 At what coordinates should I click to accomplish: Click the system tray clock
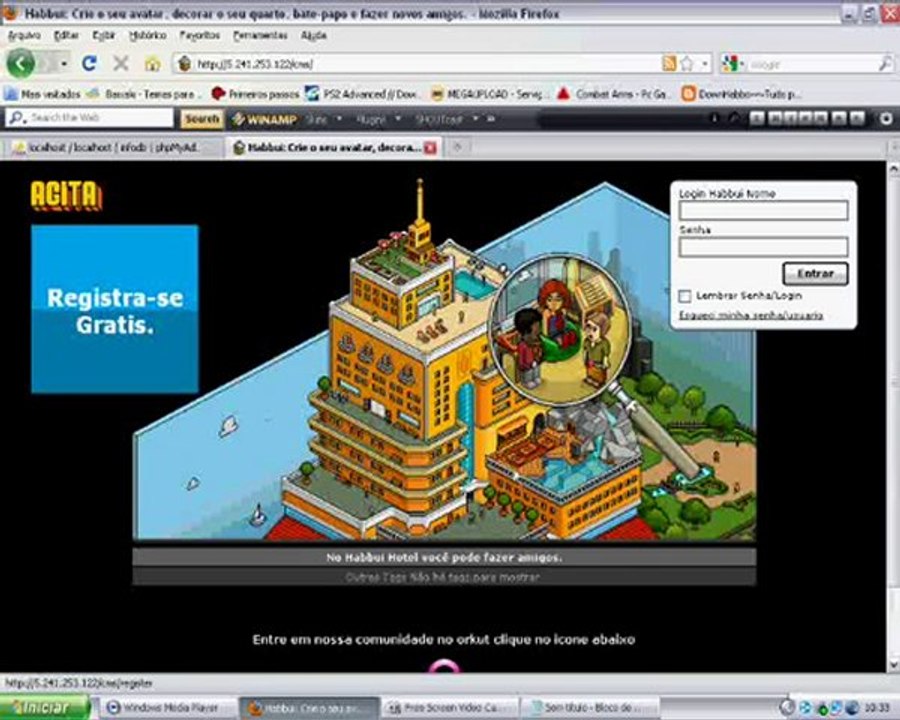tap(877, 708)
